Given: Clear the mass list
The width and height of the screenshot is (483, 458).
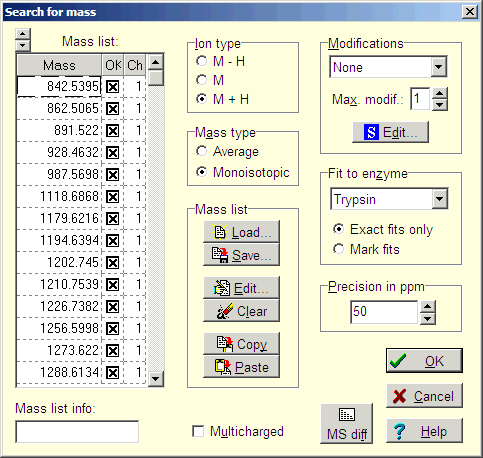Looking at the screenshot, I should point(241,311).
